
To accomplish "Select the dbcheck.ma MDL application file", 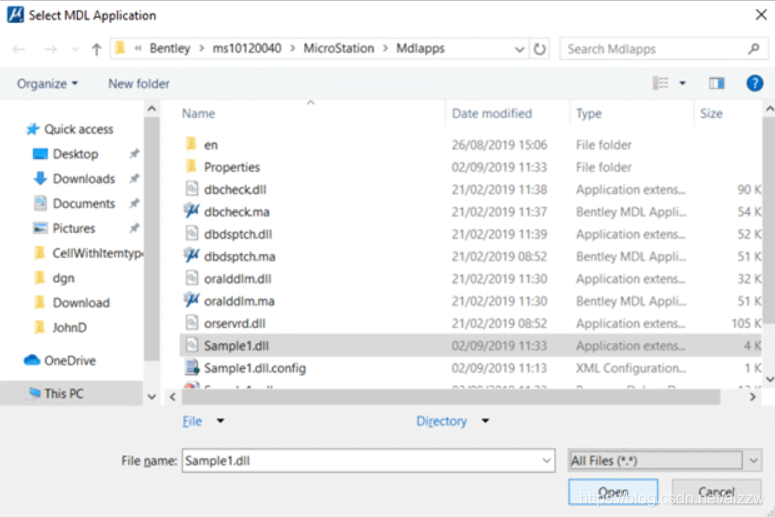I will coord(237,211).
